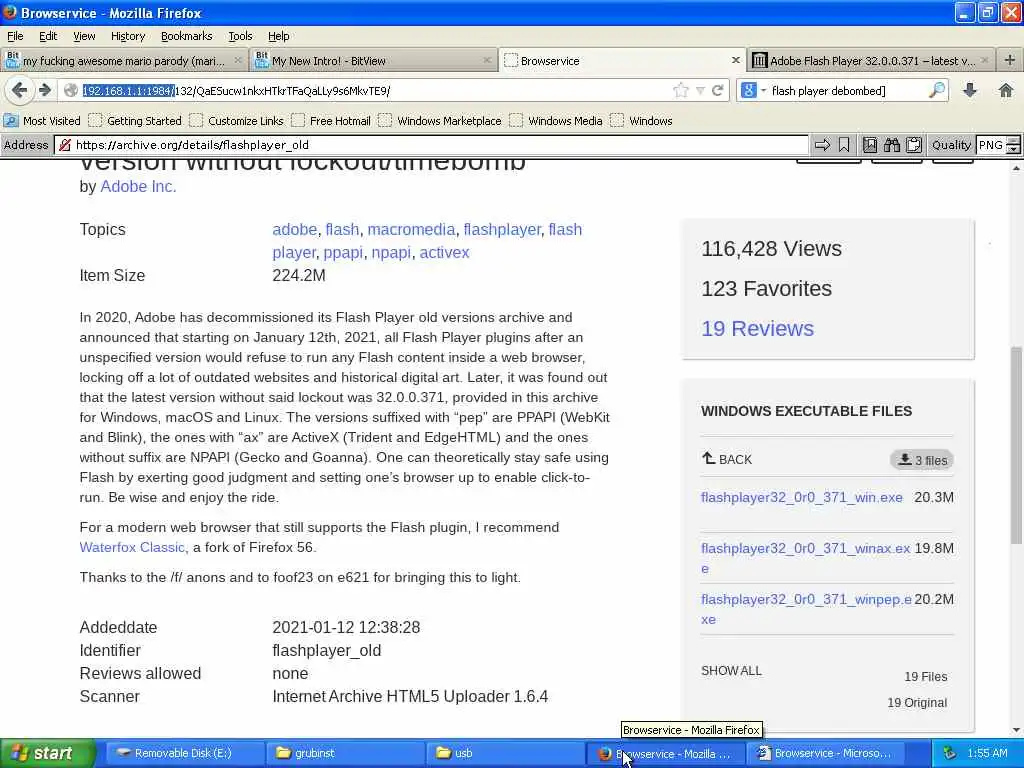Screen dimensions: 1024x768
Task: Reload the page with the refresh icon
Action: coord(717,91)
